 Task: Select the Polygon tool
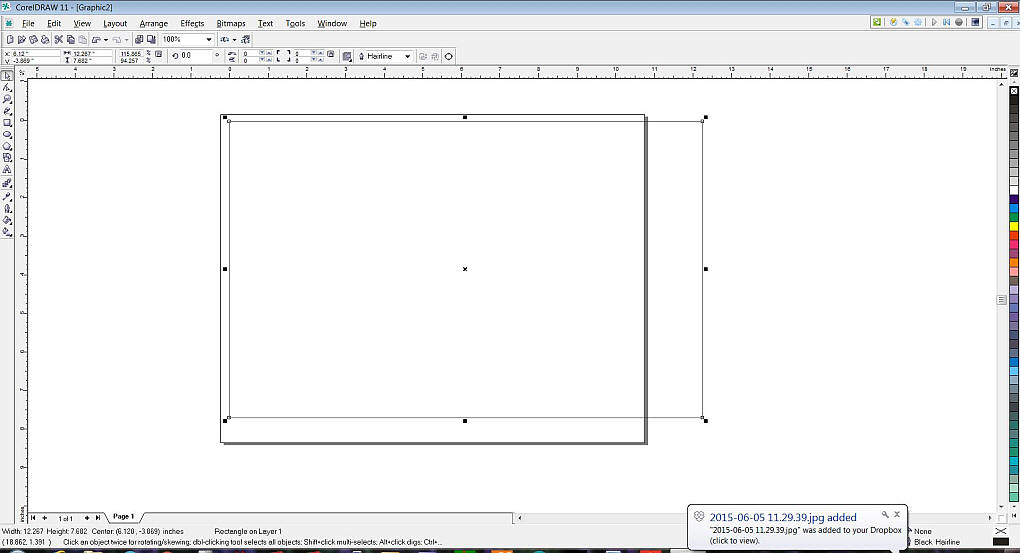click(x=7, y=146)
